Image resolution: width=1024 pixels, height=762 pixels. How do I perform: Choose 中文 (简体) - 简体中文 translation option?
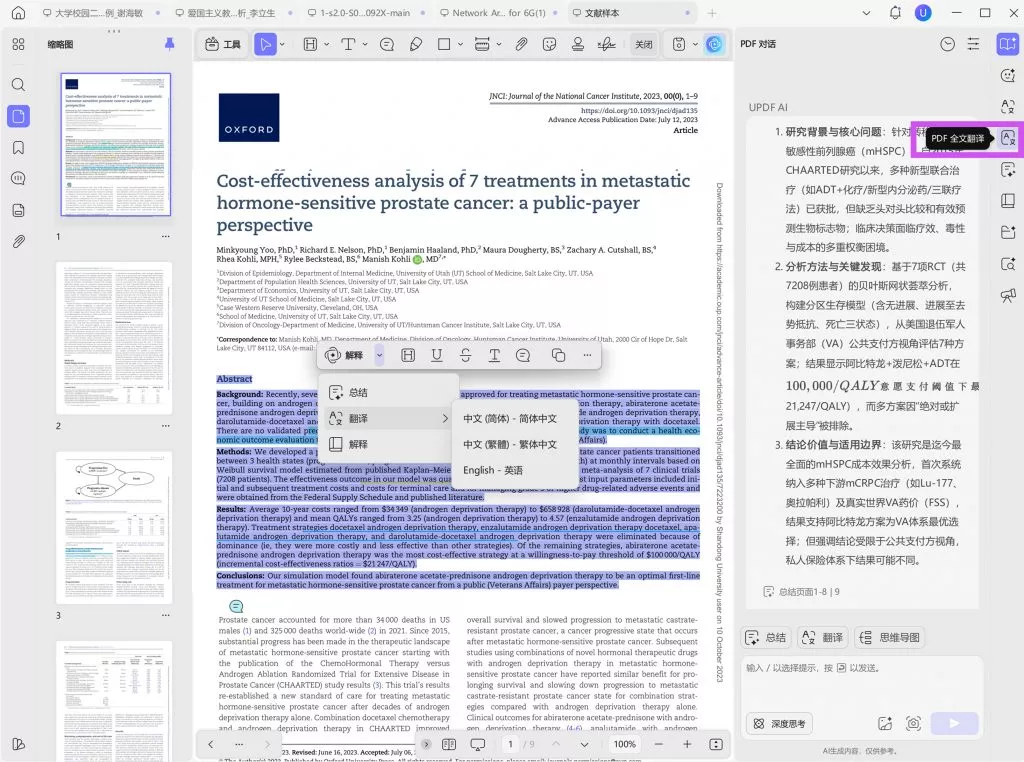pos(510,418)
